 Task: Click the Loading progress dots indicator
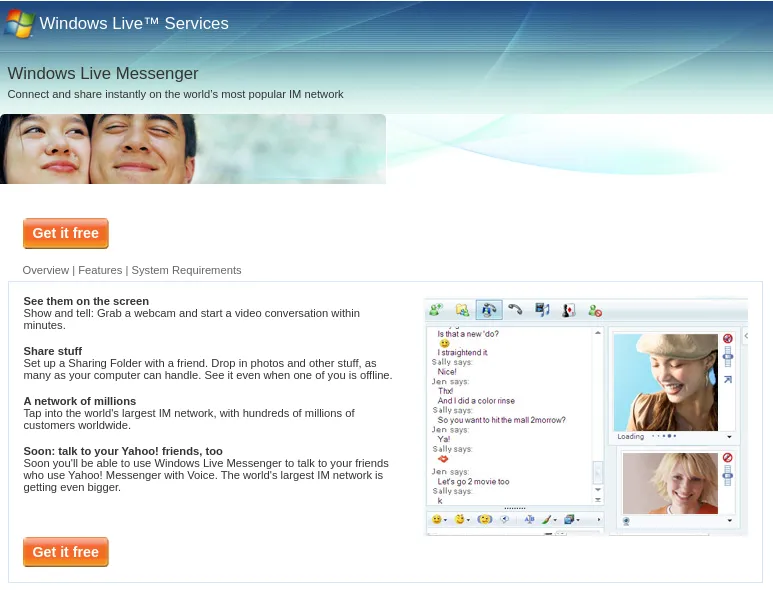pyautogui.click(x=664, y=436)
